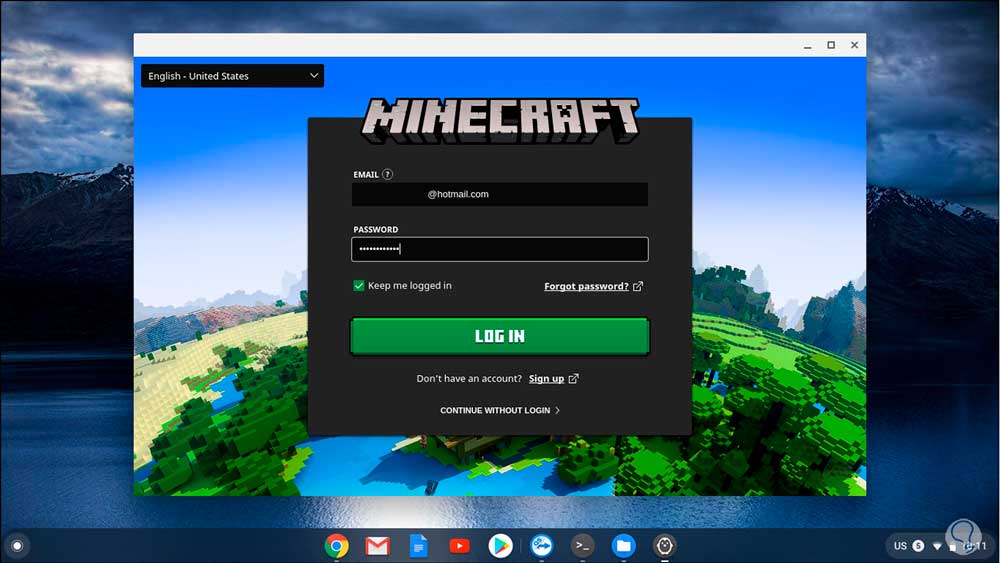1000x563 pixels.
Task: Click the Wi-Fi status icon in tray
Action: (x=937, y=546)
